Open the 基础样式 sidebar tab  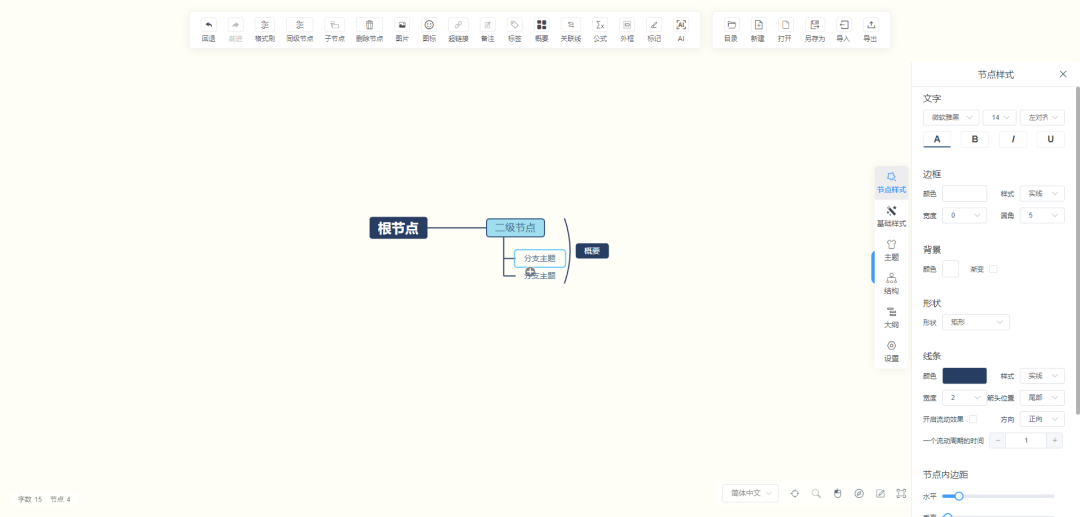pyautogui.click(x=891, y=216)
